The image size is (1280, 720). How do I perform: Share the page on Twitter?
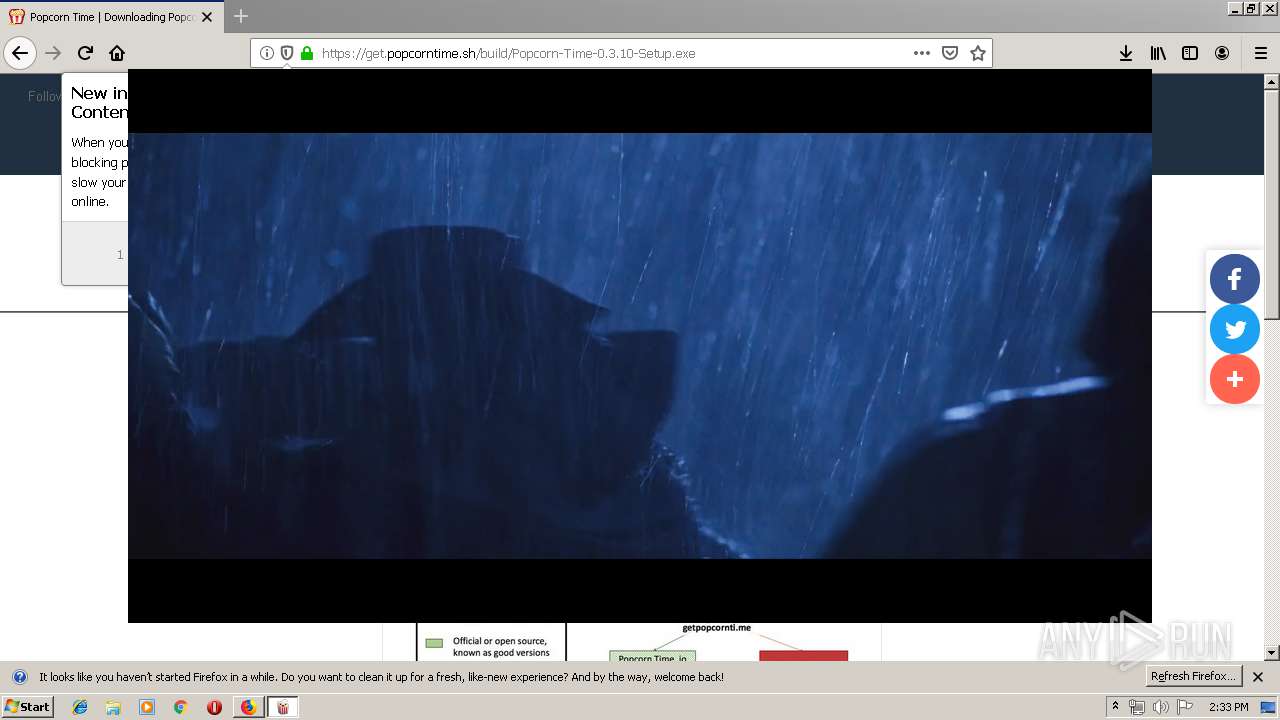1235,329
